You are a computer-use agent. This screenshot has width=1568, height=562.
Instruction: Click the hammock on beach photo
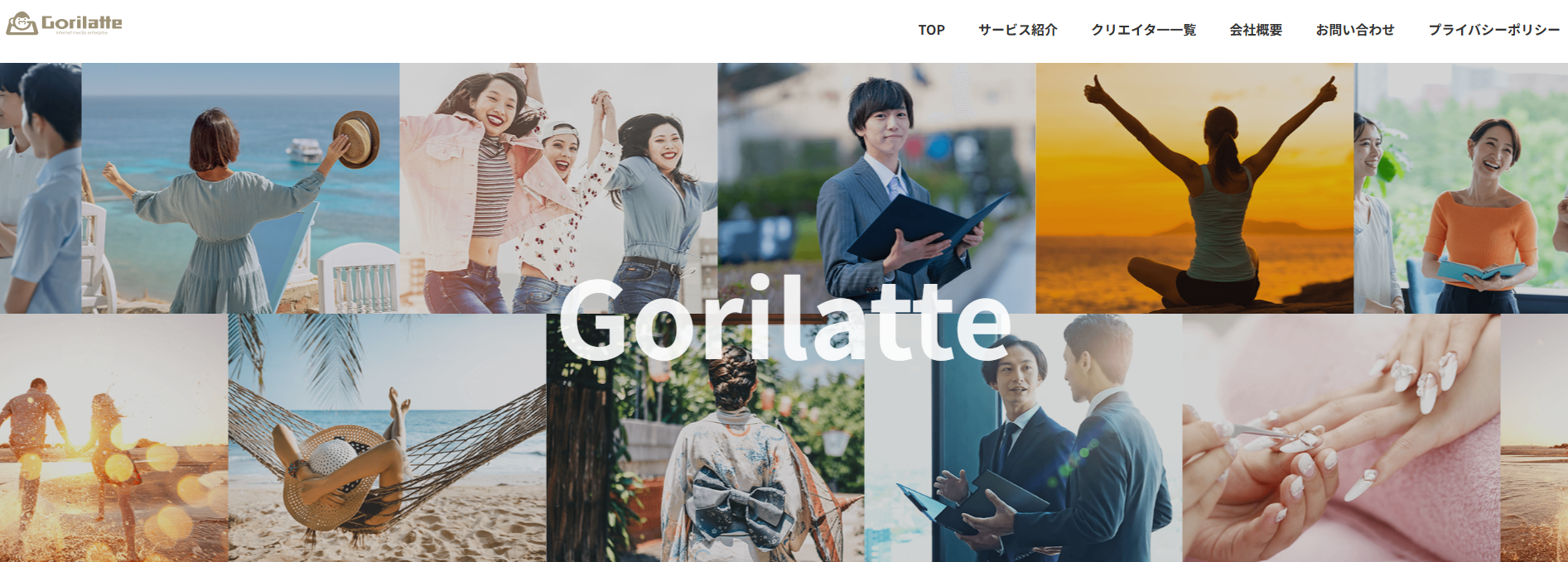387,438
